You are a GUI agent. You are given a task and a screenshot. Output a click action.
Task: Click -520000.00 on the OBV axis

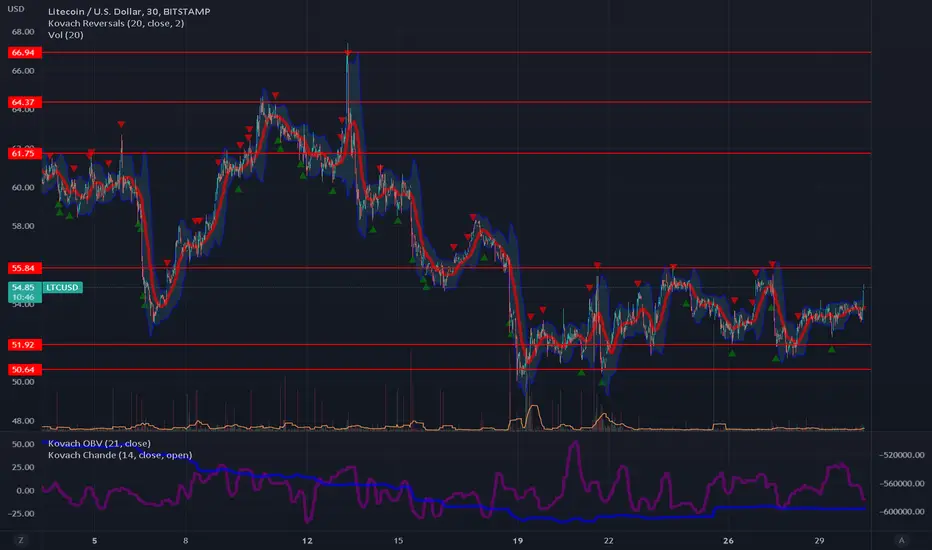[902, 455]
